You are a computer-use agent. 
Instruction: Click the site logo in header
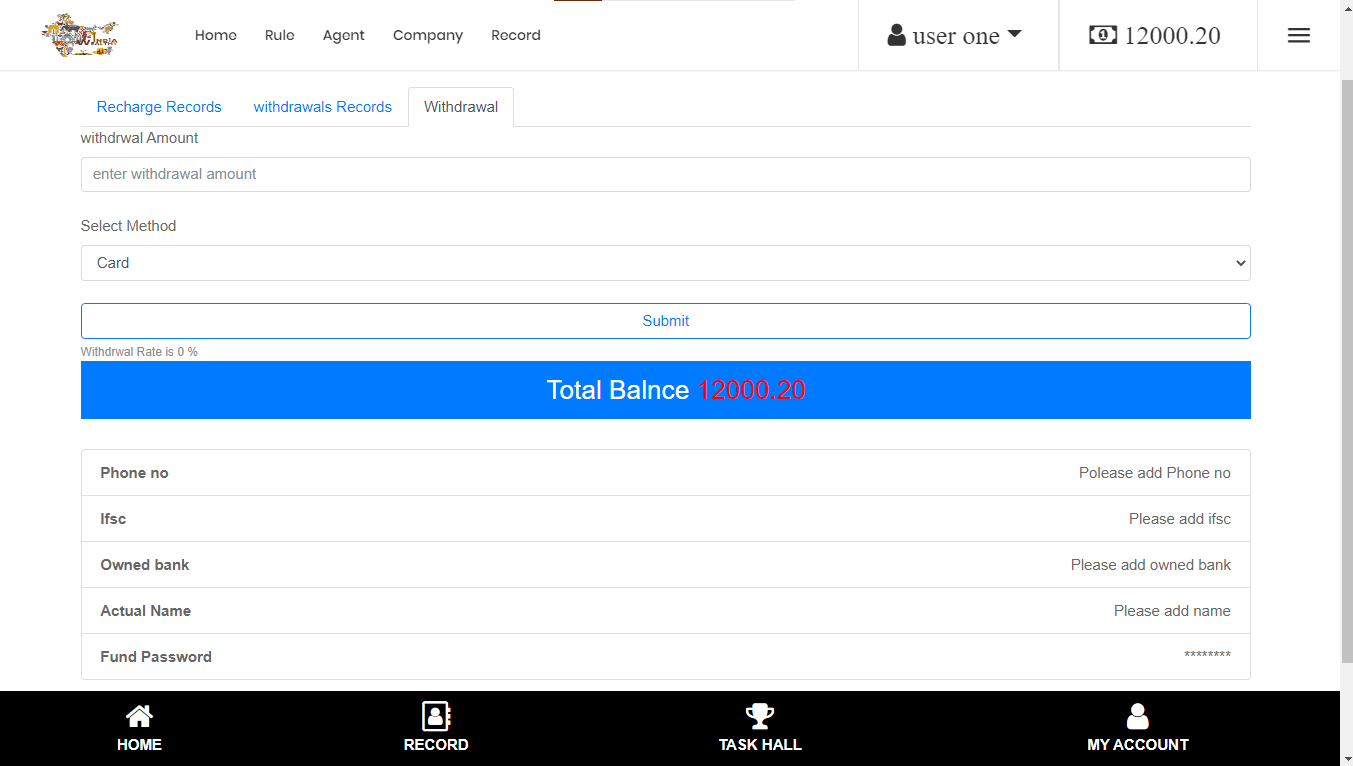(80, 36)
